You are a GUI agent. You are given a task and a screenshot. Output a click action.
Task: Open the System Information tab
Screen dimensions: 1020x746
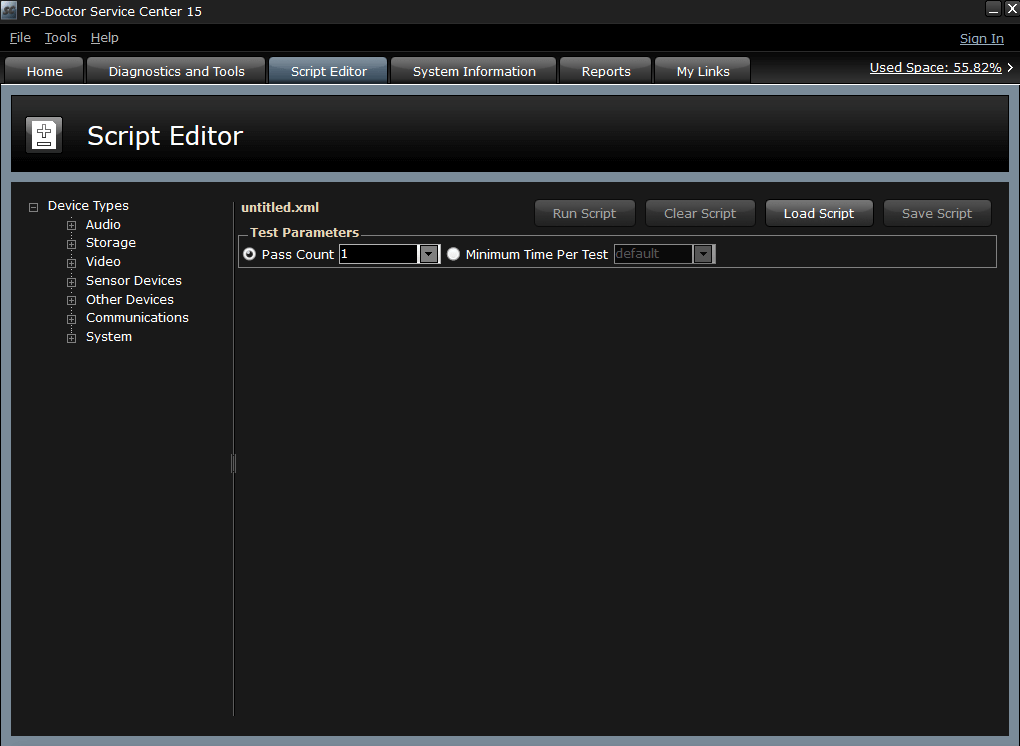[x=474, y=71]
